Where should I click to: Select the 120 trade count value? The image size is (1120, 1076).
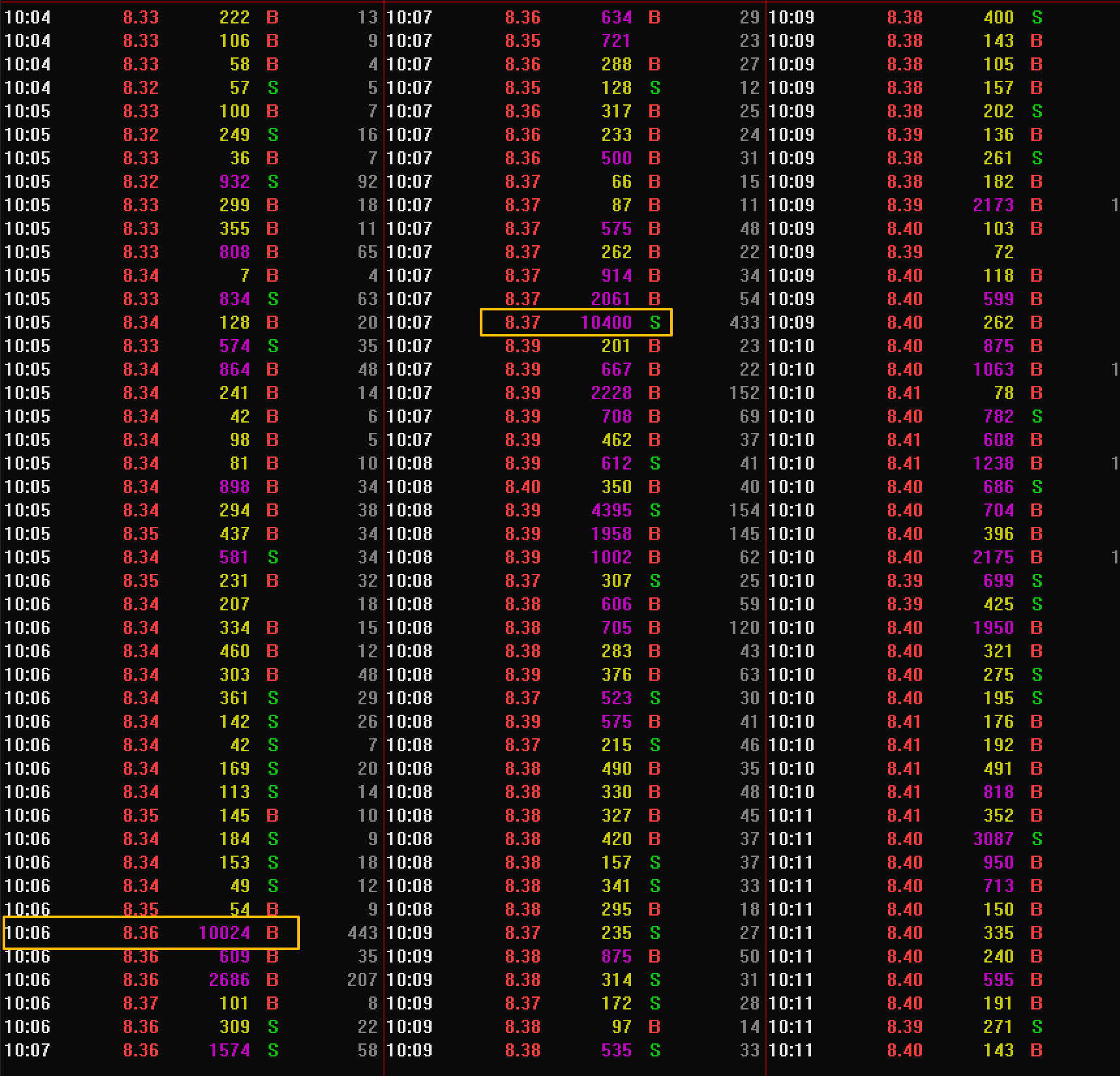[x=744, y=627]
